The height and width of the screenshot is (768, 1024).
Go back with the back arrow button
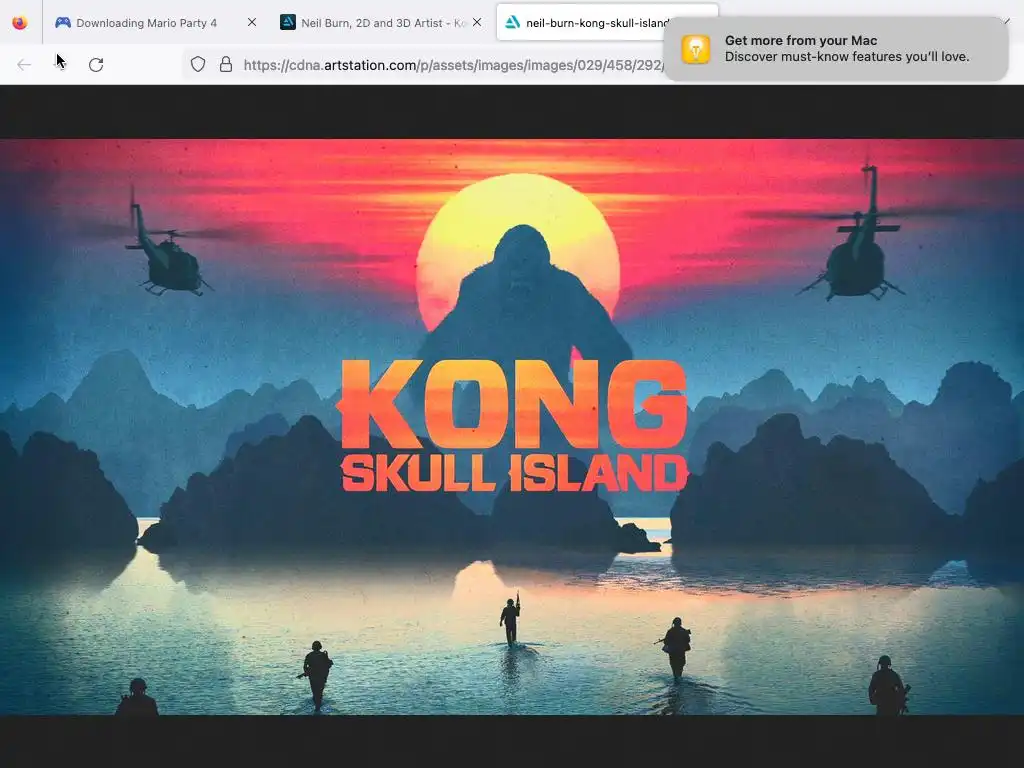(24, 65)
